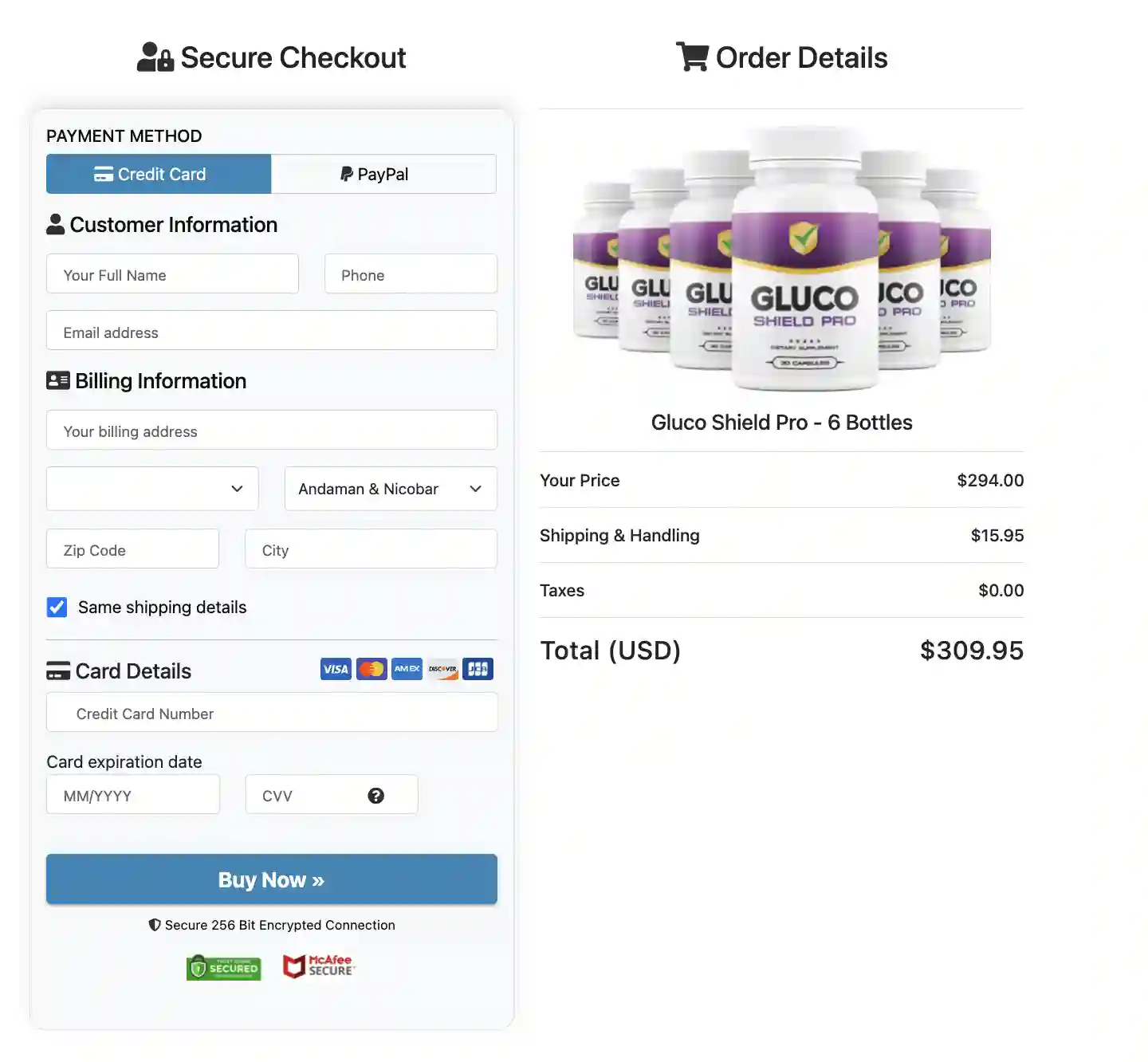Click the McAfee Secure badge
This screenshot has height=1062, width=1148.
tap(318, 966)
